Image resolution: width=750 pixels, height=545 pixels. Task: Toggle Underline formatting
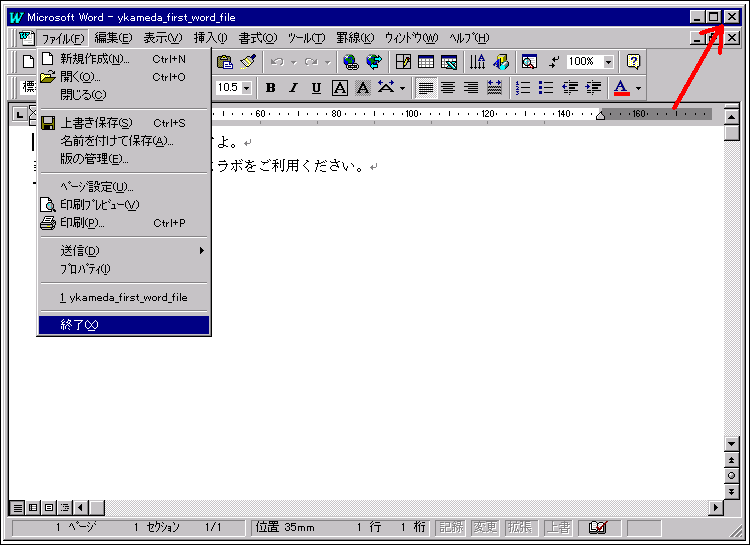coord(316,88)
